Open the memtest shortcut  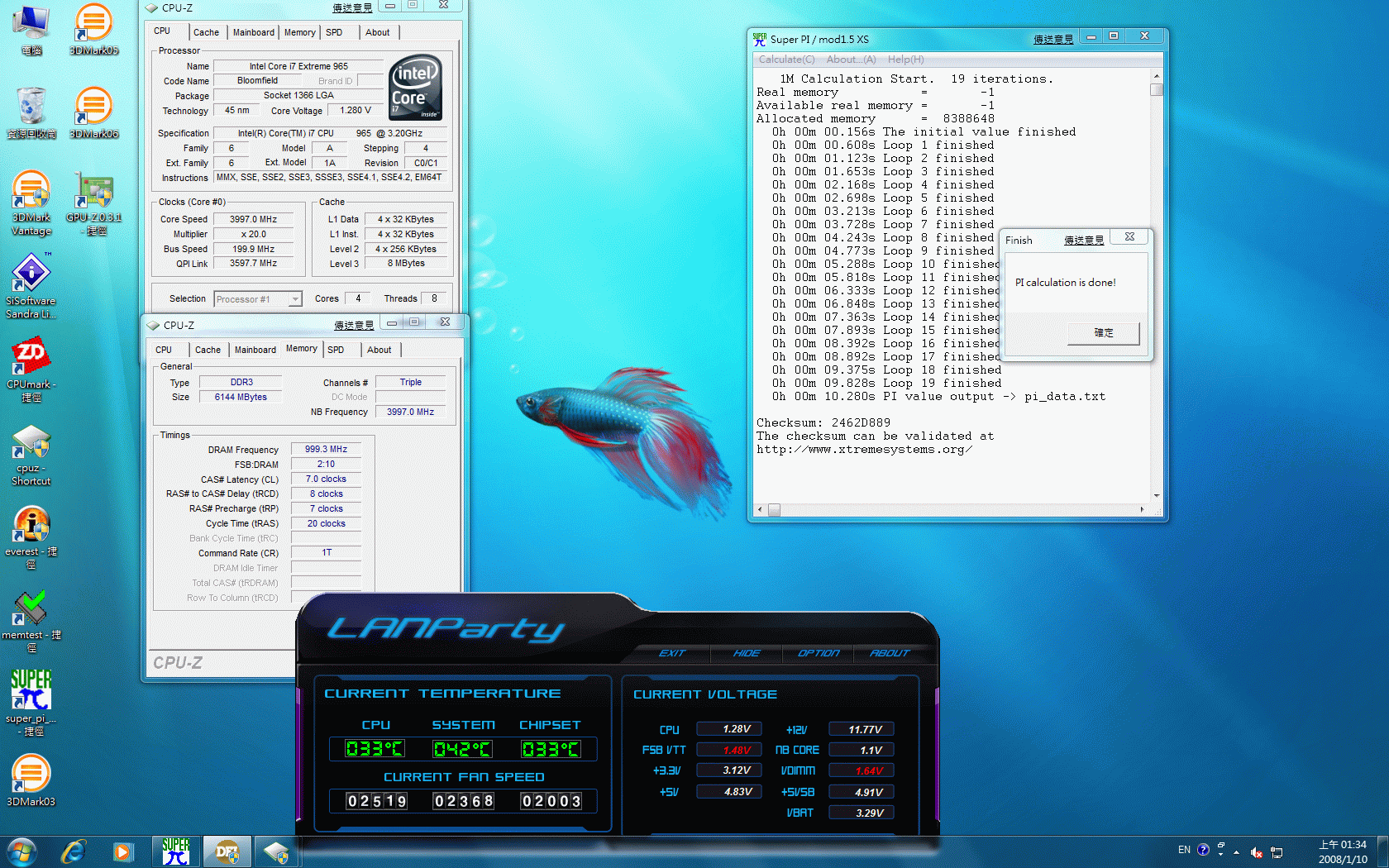31,621
